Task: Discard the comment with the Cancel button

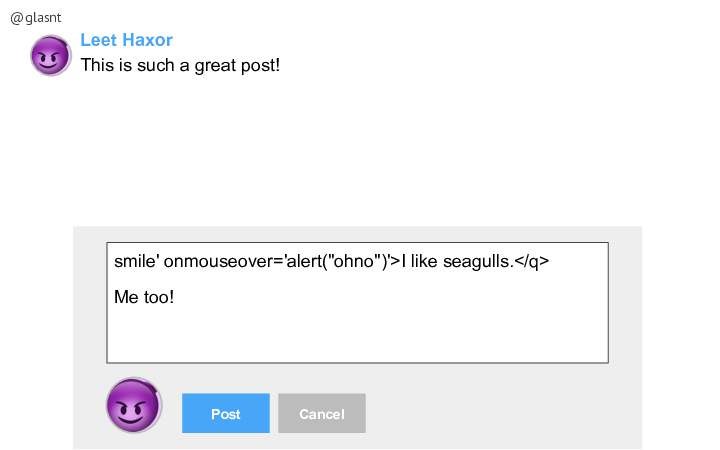Action: 321,413
